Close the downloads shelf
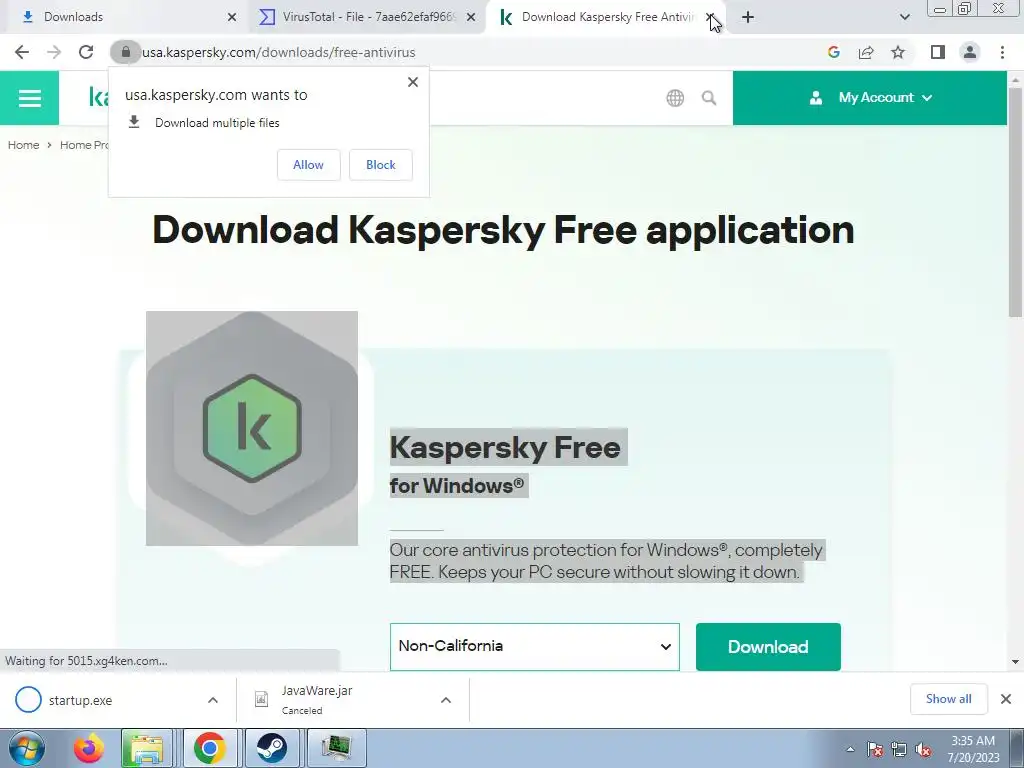The height and width of the screenshot is (768, 1024). (1006, 699)
